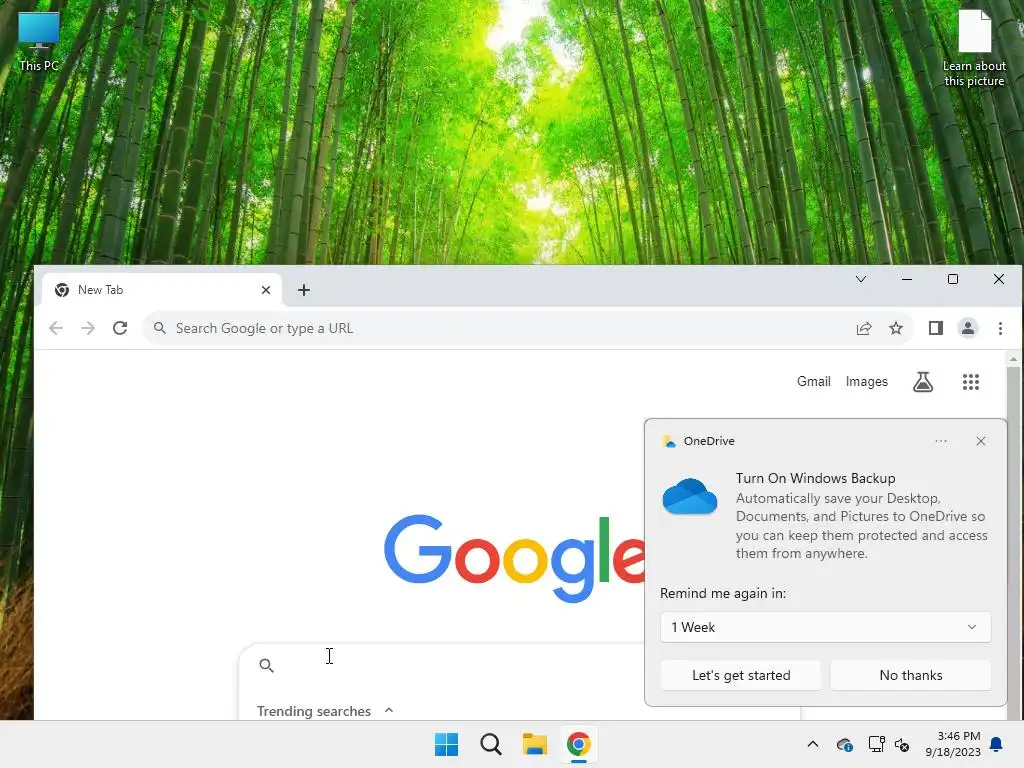Open notifications bell icon
The width and height of the screenshot is (1024, 768).
[x=997, y=744]
